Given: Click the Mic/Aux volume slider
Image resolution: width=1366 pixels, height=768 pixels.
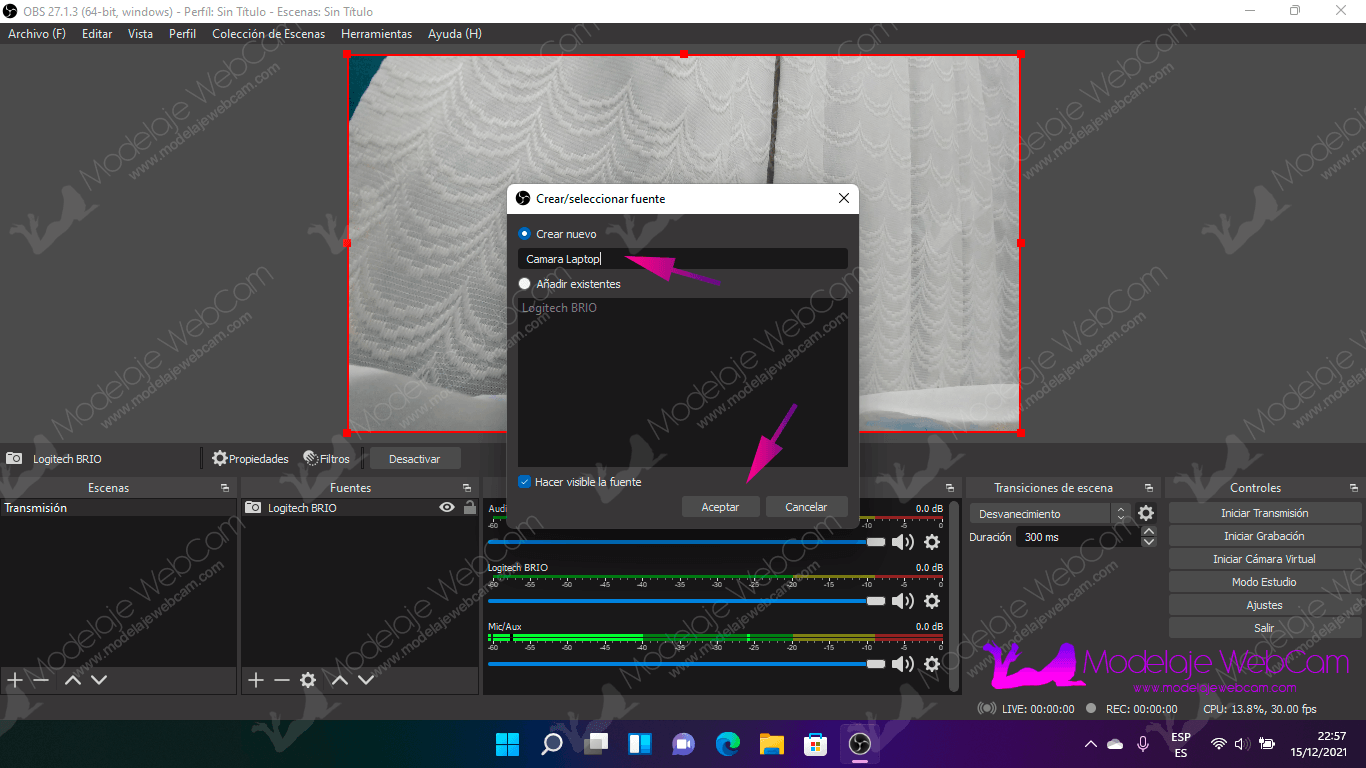Looking at the screenshot, I should tap(680, 664).
